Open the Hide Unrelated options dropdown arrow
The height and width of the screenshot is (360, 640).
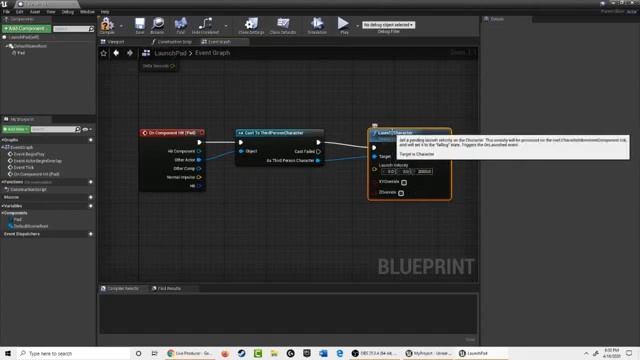[226, 26]
